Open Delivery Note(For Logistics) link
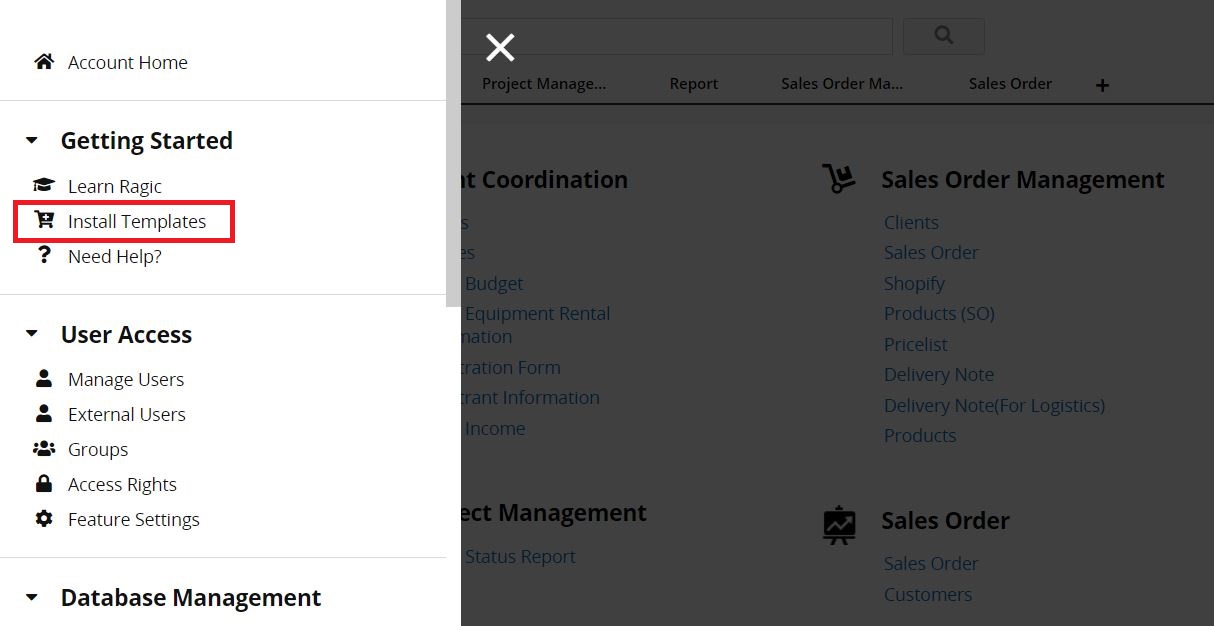 tap(994, 405)
